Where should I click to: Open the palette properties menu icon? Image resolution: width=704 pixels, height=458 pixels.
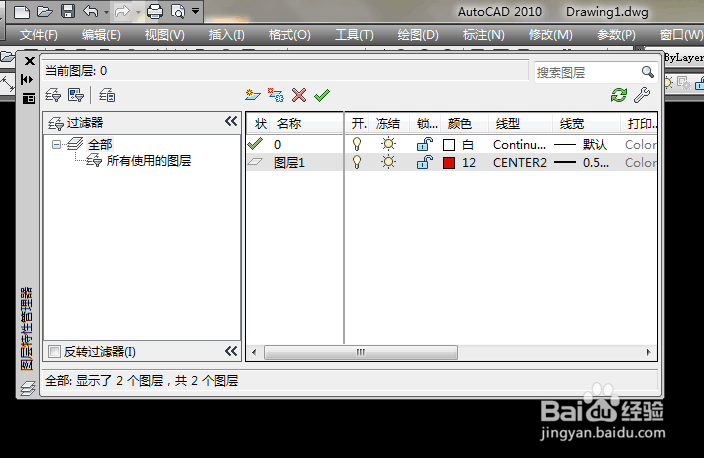29,98
